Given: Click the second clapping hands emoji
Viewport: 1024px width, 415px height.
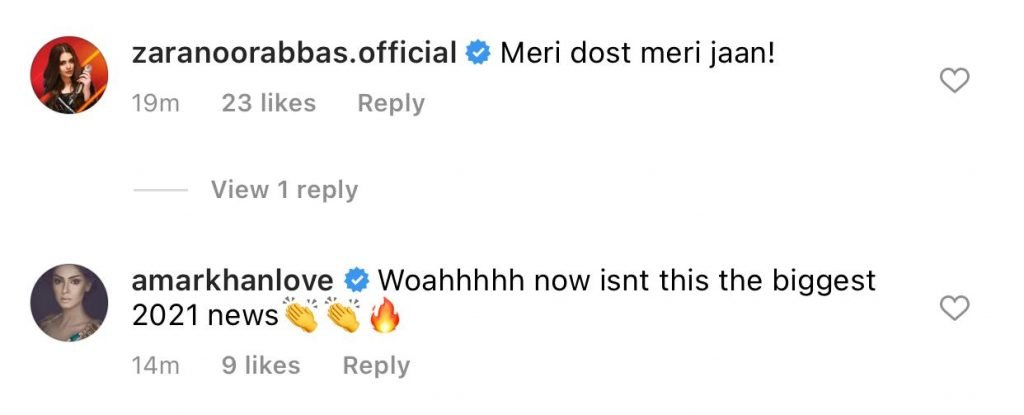Looking at the screenshot, I should [343, 316].
